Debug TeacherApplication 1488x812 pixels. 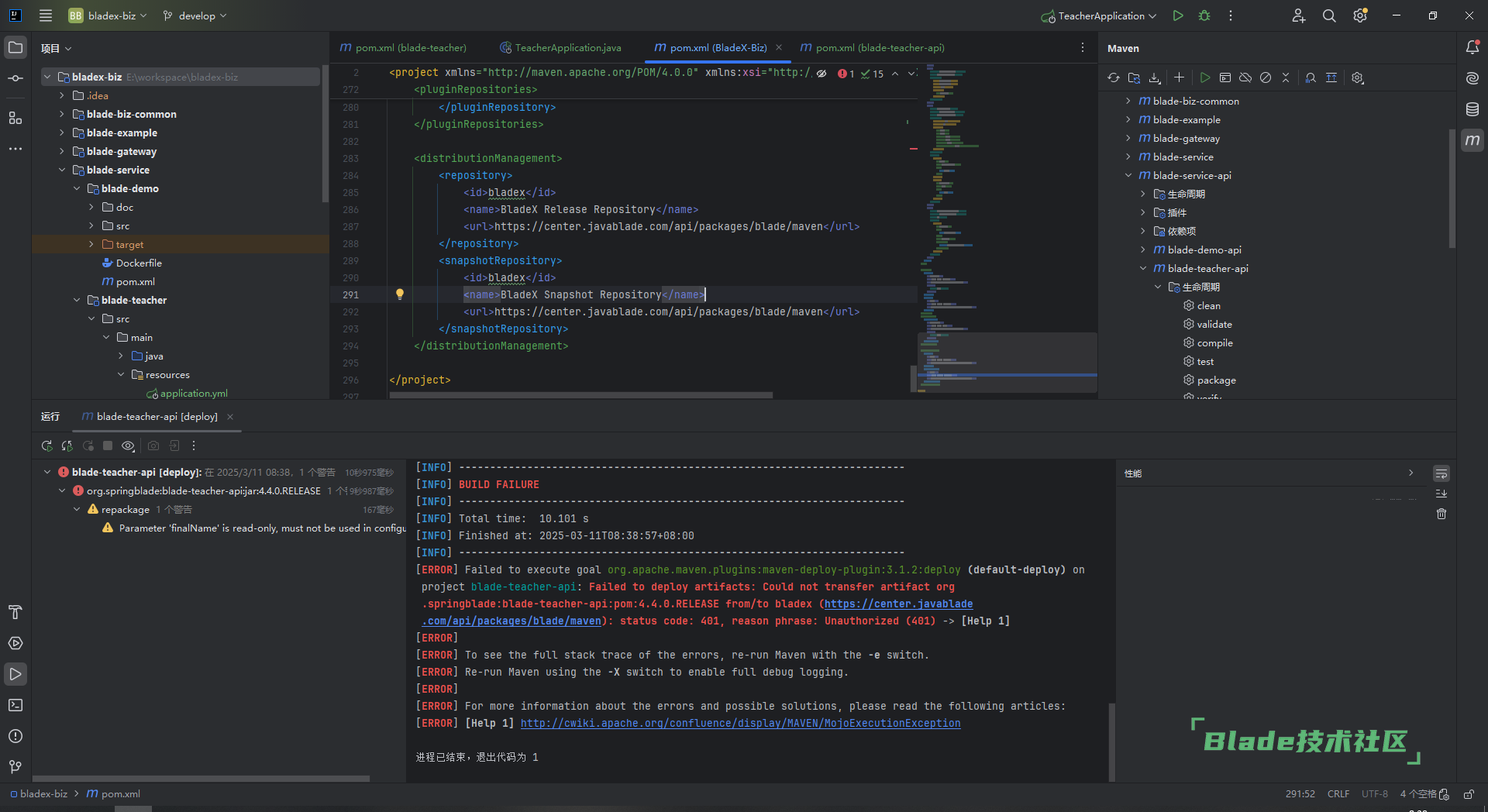click(1204, 15)
